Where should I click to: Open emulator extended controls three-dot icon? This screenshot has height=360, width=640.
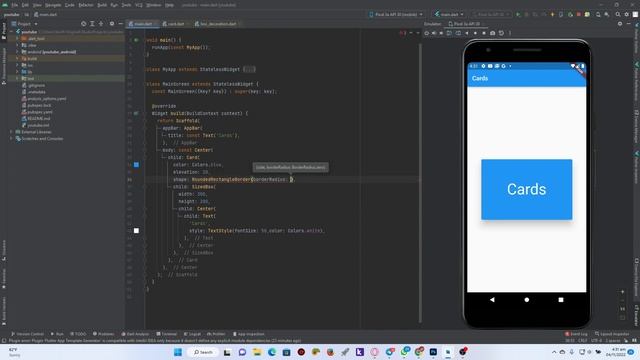click(509, 33)
